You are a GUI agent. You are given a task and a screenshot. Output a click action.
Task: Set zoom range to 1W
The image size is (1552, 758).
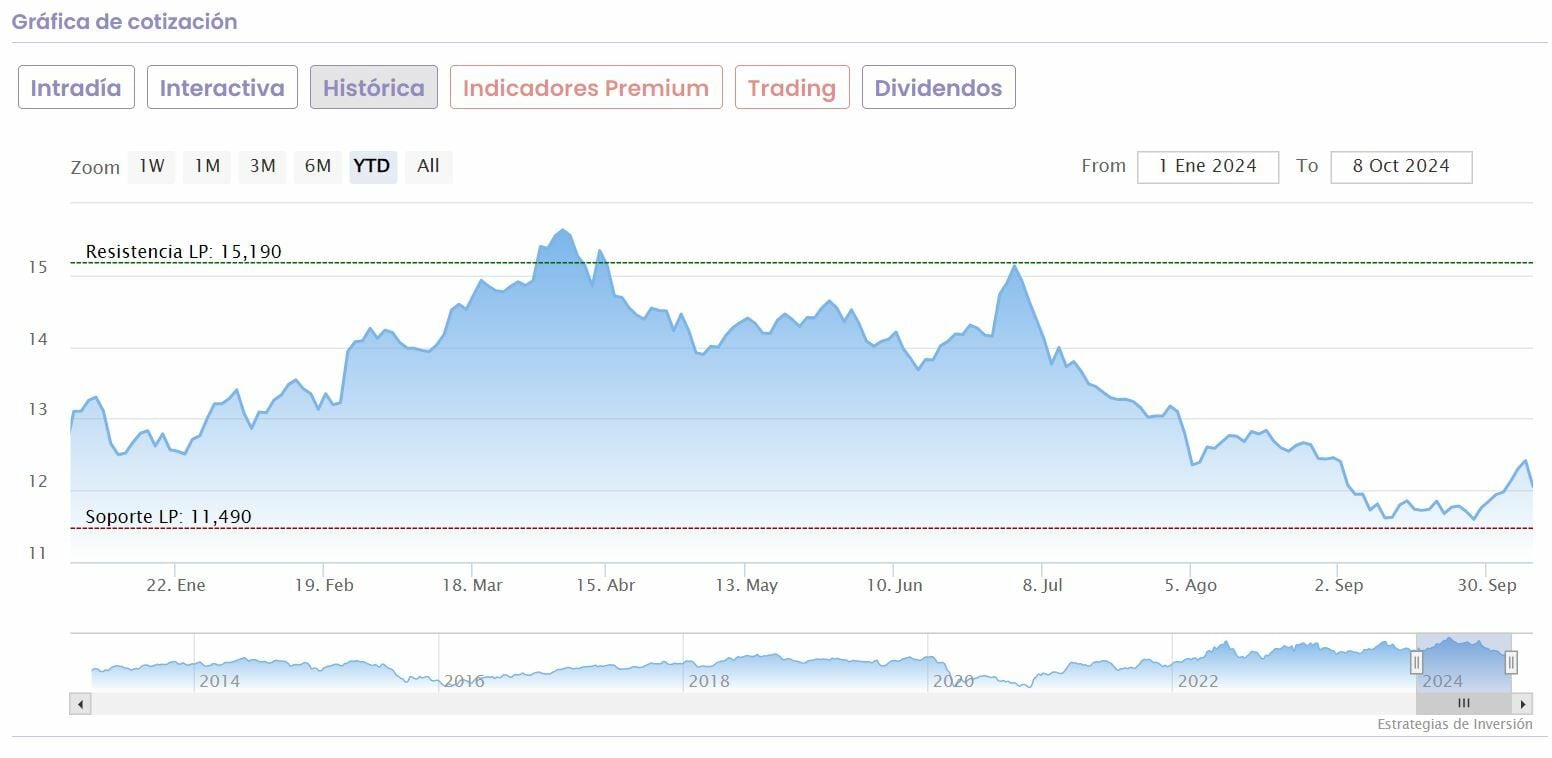click(x=152, y=167)
